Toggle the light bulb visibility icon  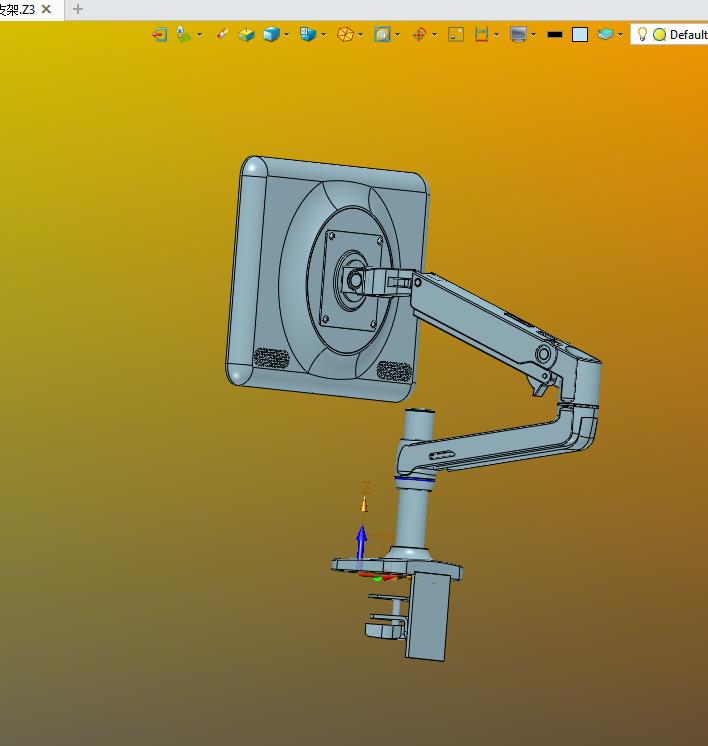[642, 34]
